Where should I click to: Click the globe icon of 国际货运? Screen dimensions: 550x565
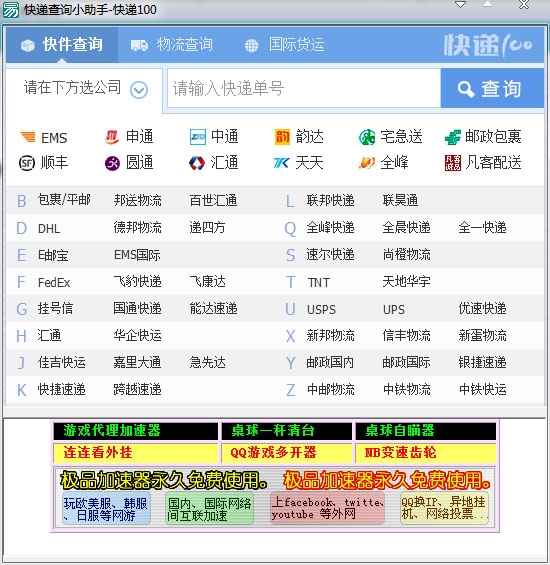251,45
